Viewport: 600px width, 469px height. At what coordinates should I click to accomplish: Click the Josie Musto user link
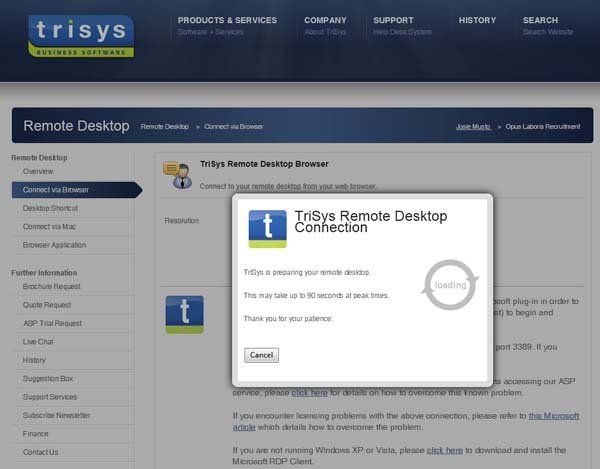[x=473, y=127]
